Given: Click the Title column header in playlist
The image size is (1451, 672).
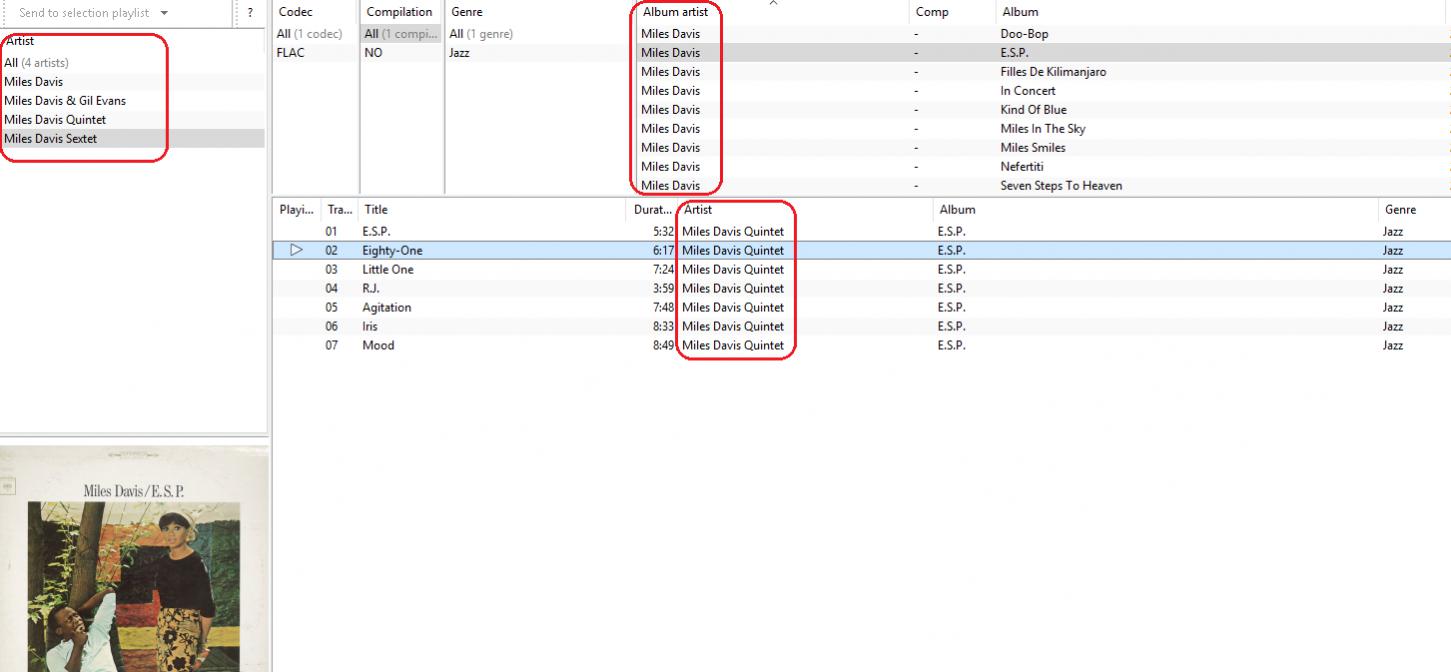Looking at the screenshot, I should pos(375,210).
